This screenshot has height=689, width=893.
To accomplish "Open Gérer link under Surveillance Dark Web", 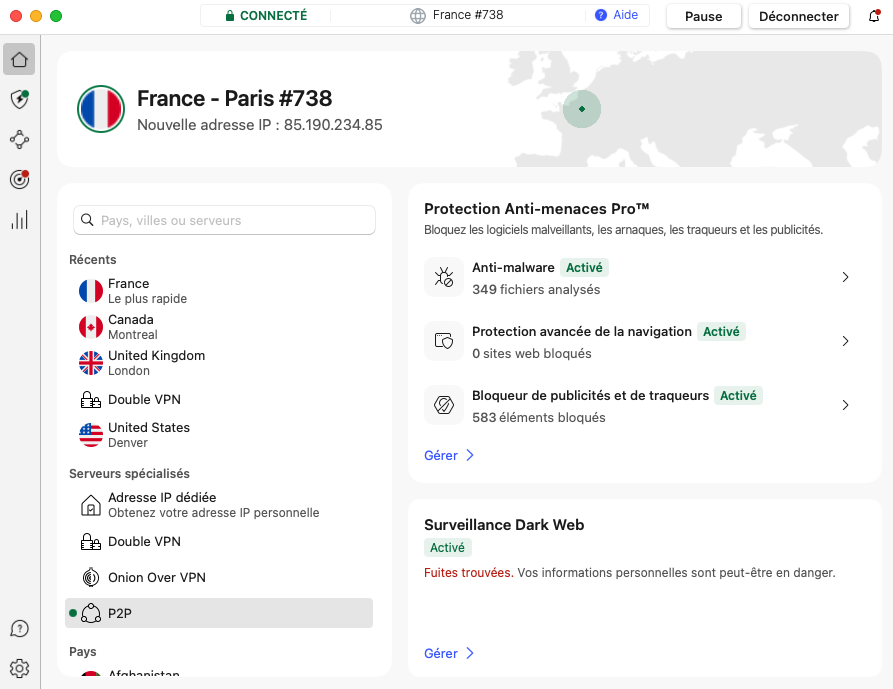I will pyautogui.click(x=448, y=653).
